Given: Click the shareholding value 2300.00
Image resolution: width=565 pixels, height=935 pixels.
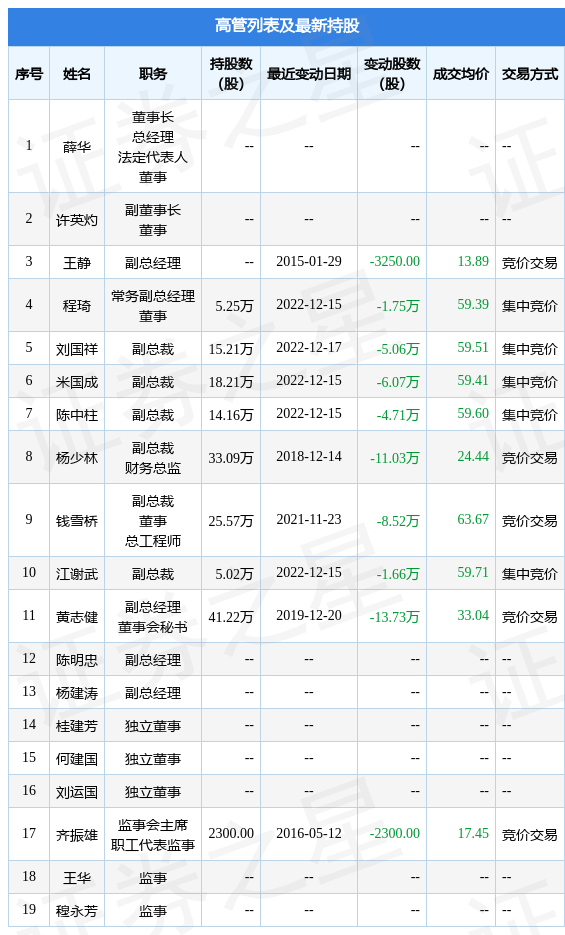Looking at the screenshot, I should 231,833.
